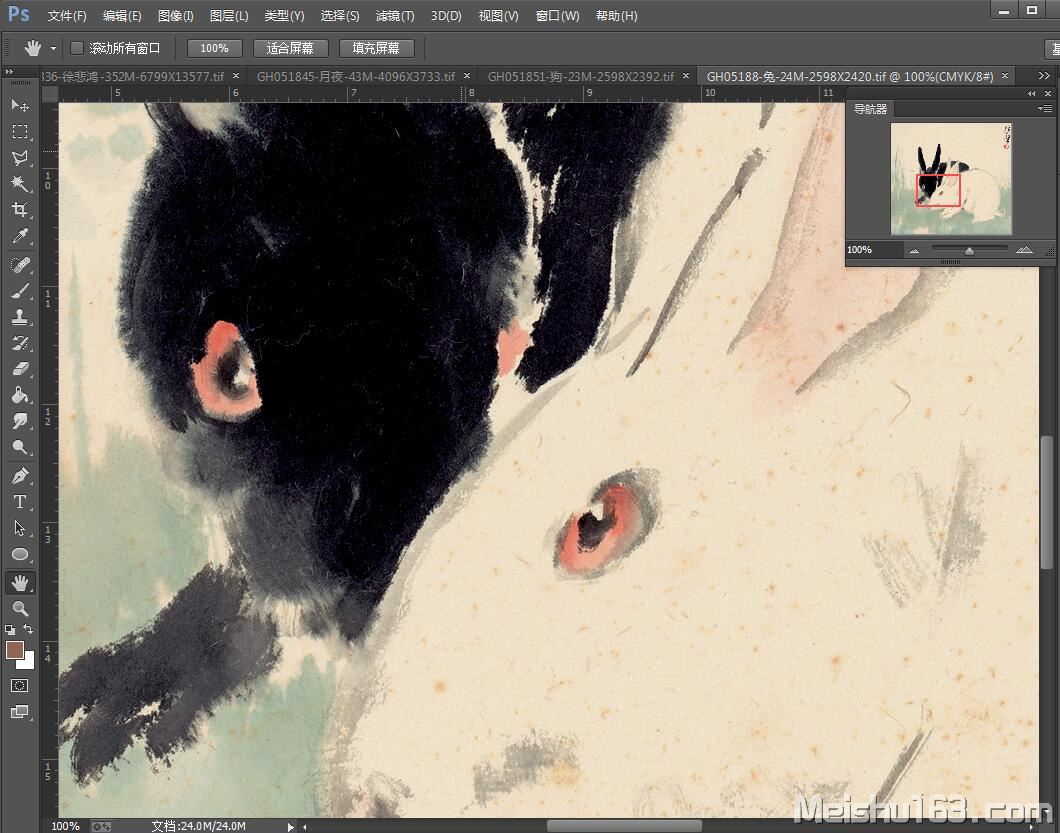Open the 滤镜(T) menu
This screenshot has height=833, width=1060.
[x=395, y=16]
